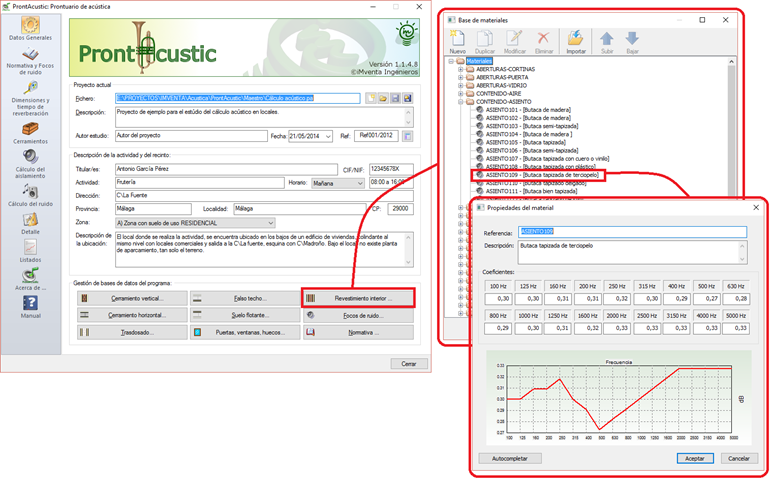
Task: Expand the ABERTURAS-CORTINAS folder
Action: (461, 70)
